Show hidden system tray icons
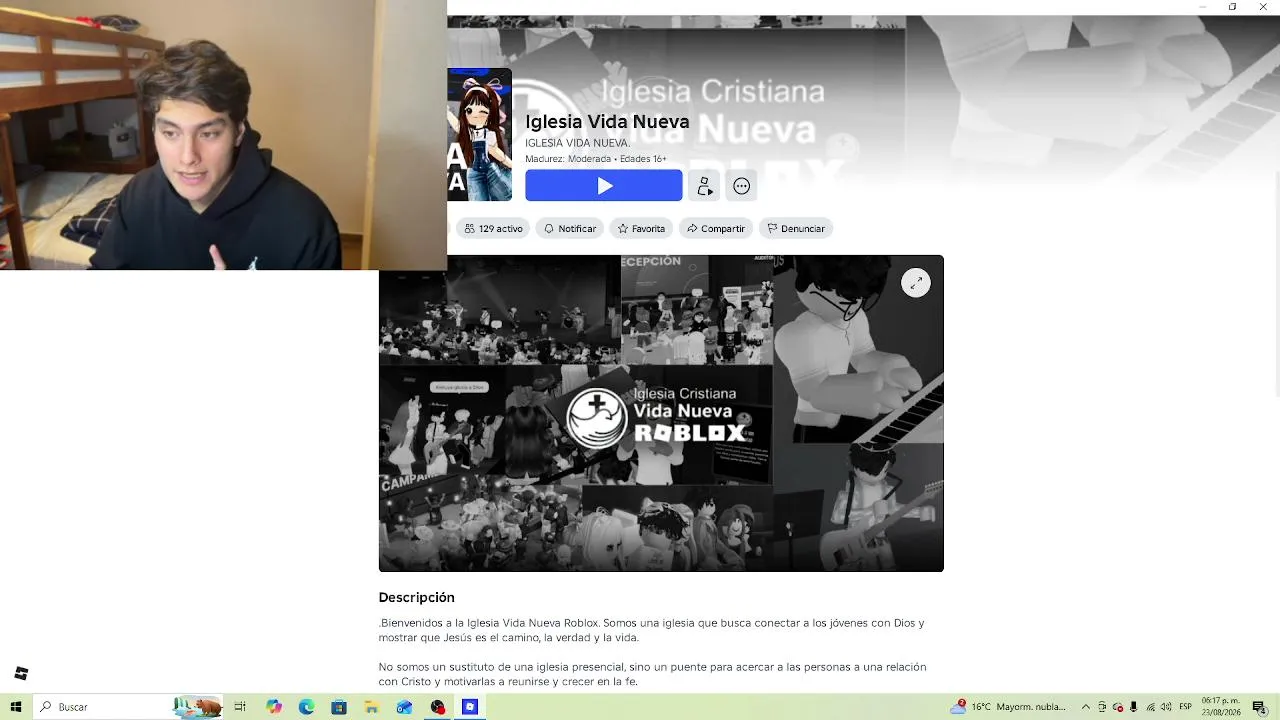This screenshot has width=1280, height=720. [x=1086, y=707]
